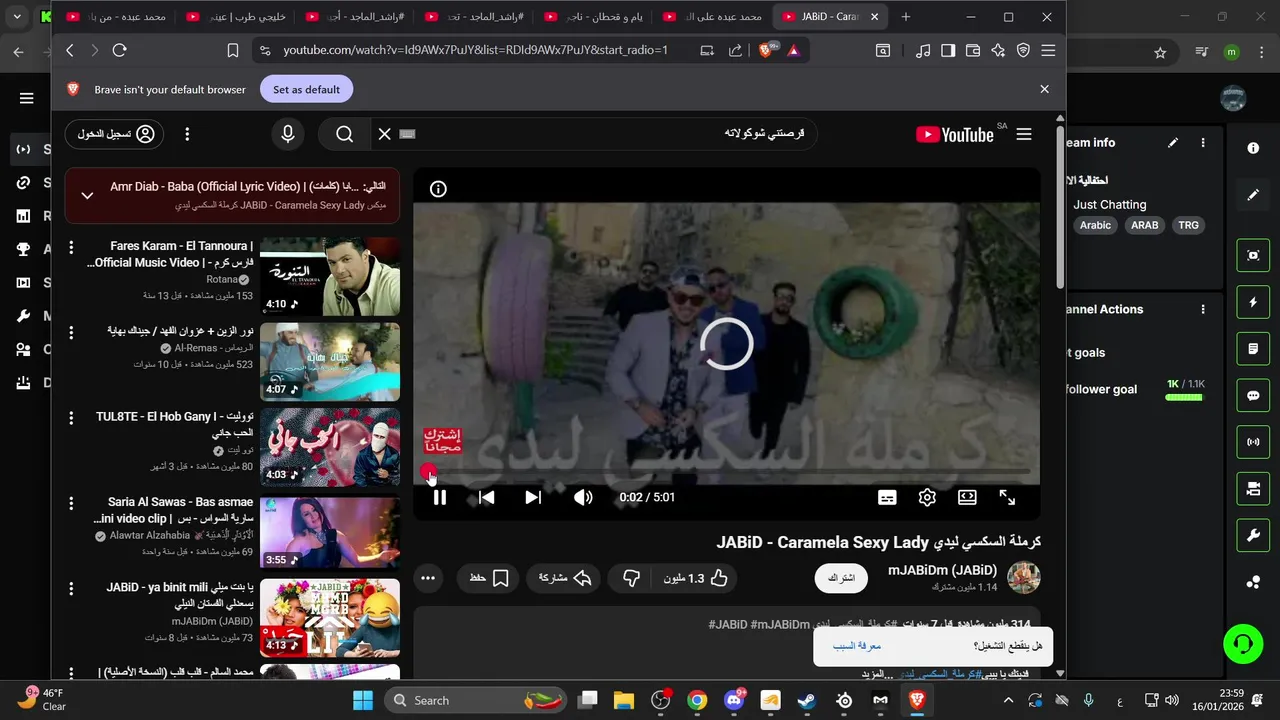Open more actions menu below video
1280x720 pixels.
click(x=428, y=578)
